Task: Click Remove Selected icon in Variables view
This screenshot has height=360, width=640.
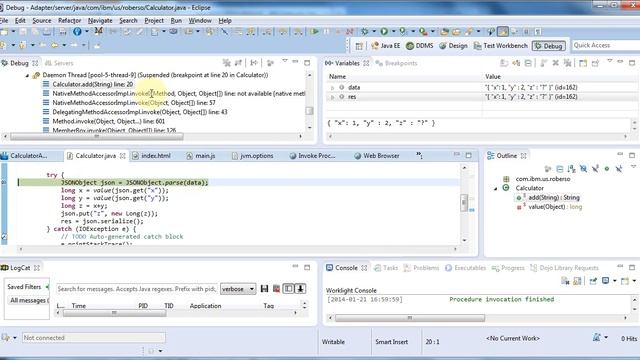Action: pyautogui.click(x=556, y=63)
